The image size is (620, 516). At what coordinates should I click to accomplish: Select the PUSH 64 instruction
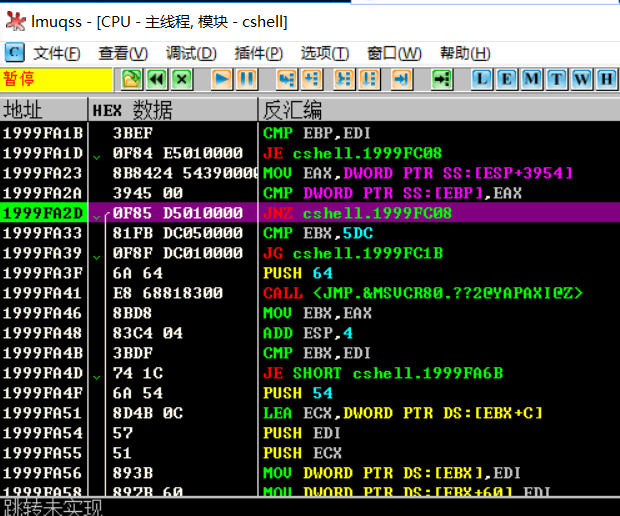point(298,273)
